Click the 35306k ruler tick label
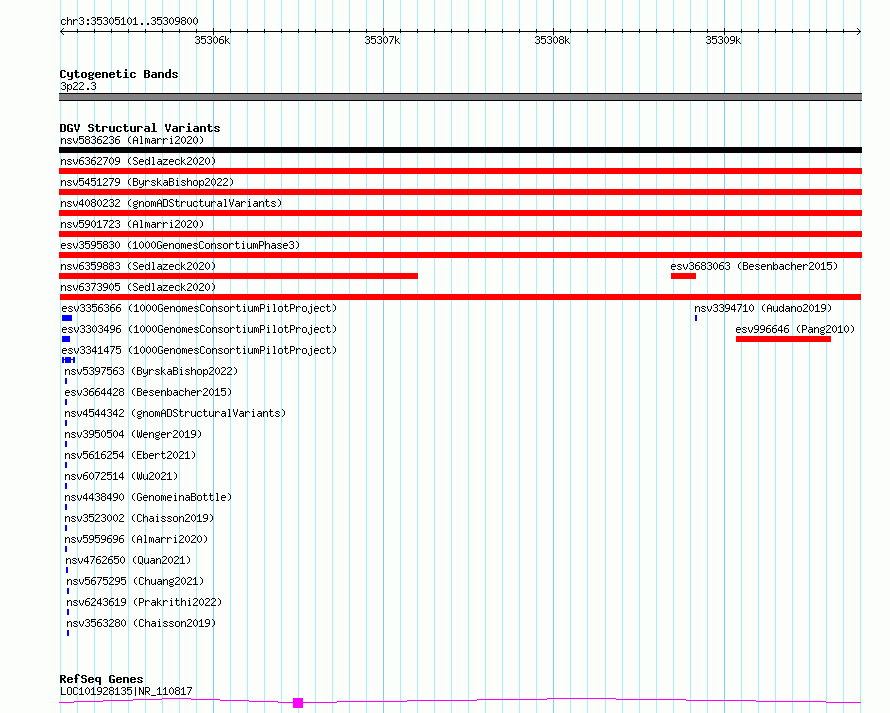 point(212,40)
